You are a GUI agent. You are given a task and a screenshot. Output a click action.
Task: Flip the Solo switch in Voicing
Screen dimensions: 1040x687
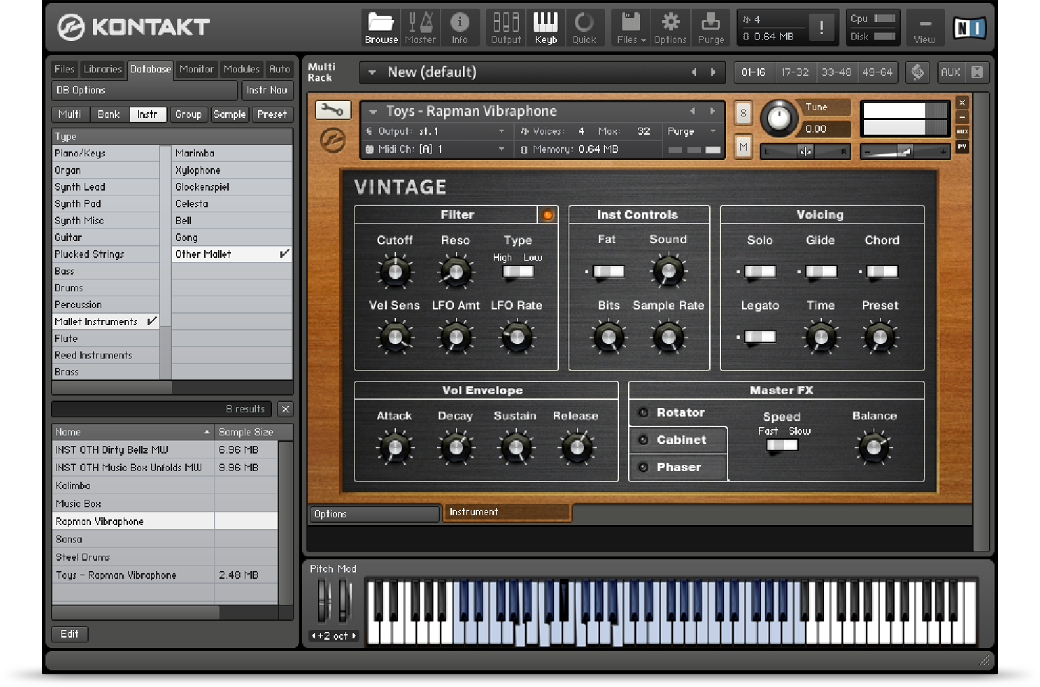click(x=760, y=271)
